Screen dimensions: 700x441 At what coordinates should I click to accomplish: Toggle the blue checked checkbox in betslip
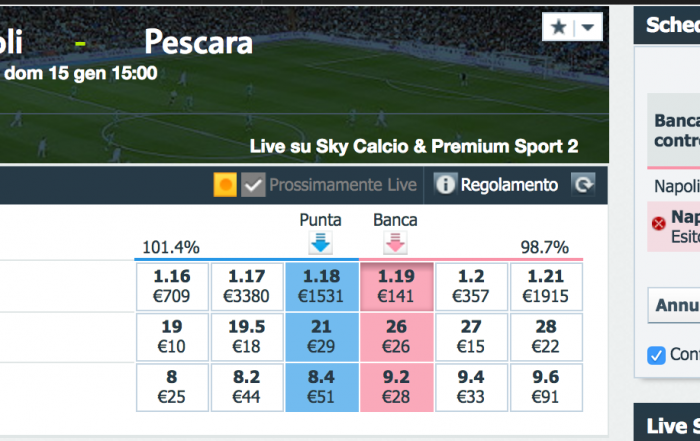(x=656, y=355)
